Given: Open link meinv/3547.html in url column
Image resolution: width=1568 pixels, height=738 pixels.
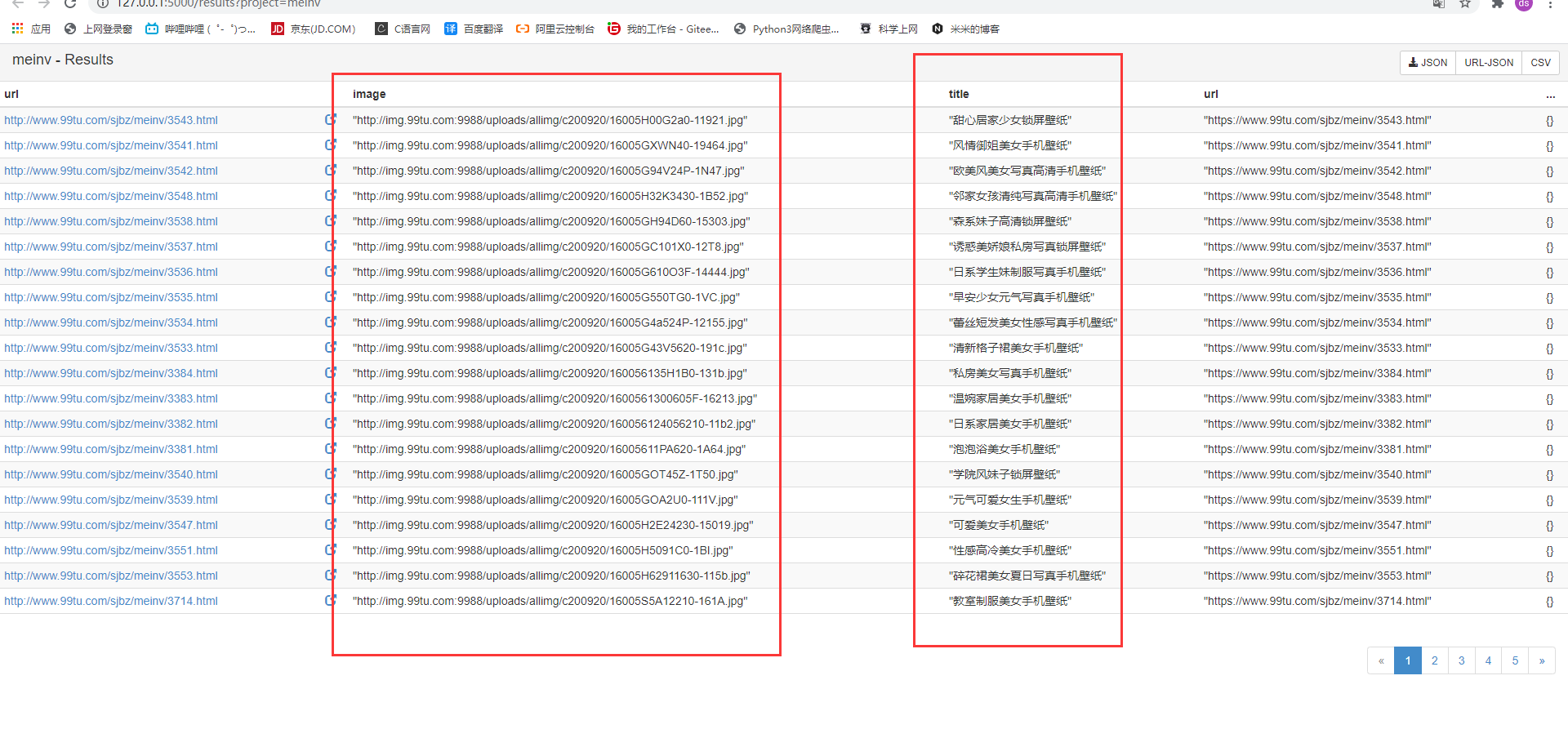Looking at the screenshot, I should click(111, 525).
